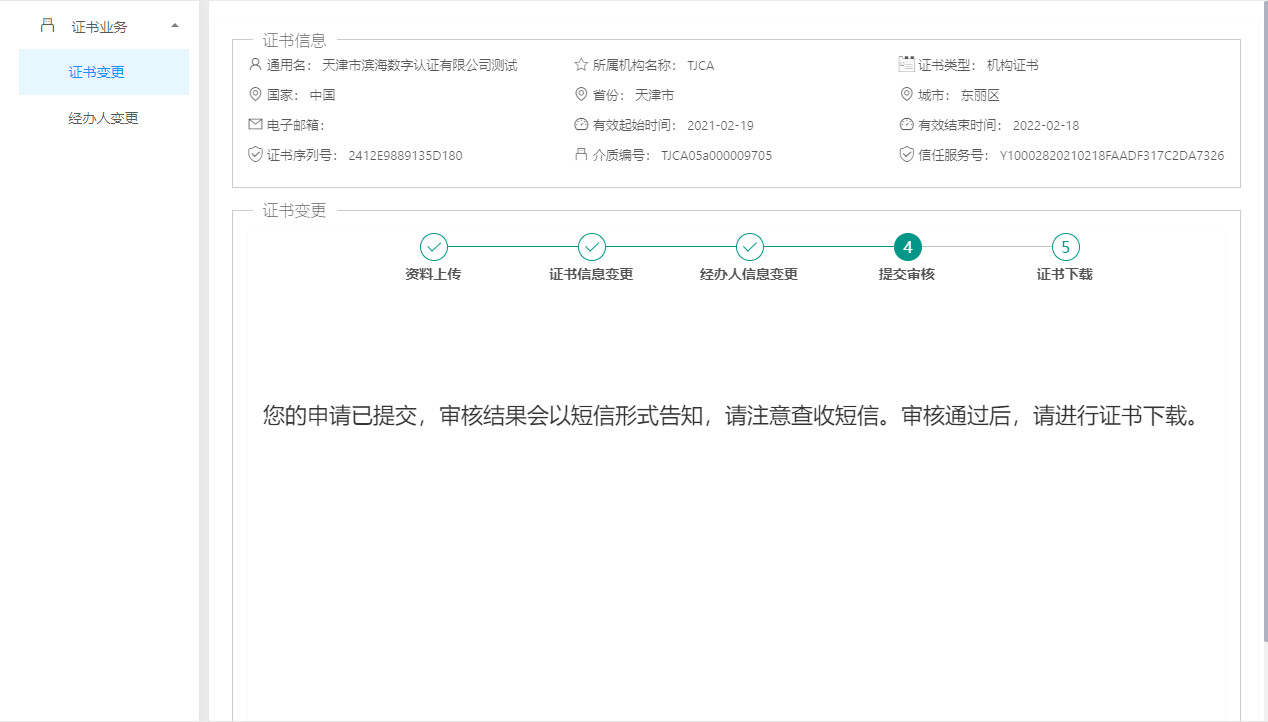Click the envelope icon beside 电子邮箱

click(255, 125)
